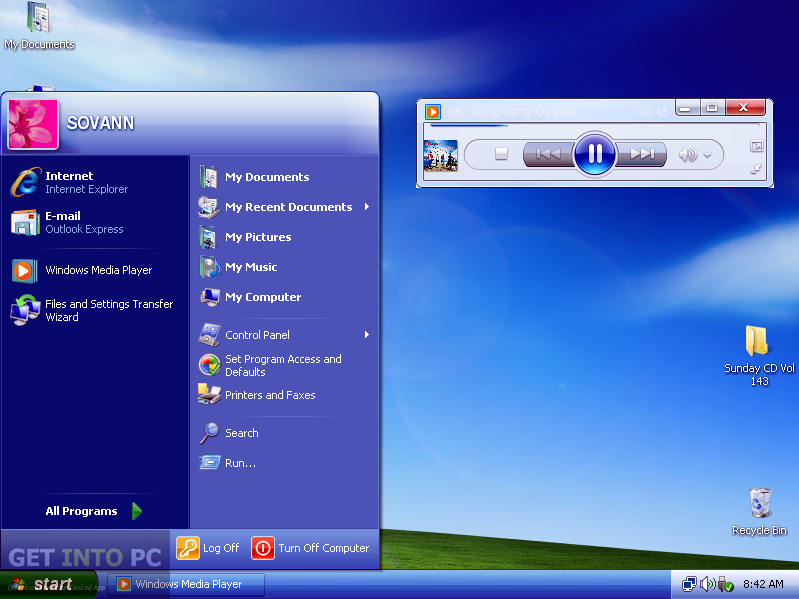Screen dimensions: 799x599
Task: Click the SOVANN user name
Action: (x=100, y=123)
